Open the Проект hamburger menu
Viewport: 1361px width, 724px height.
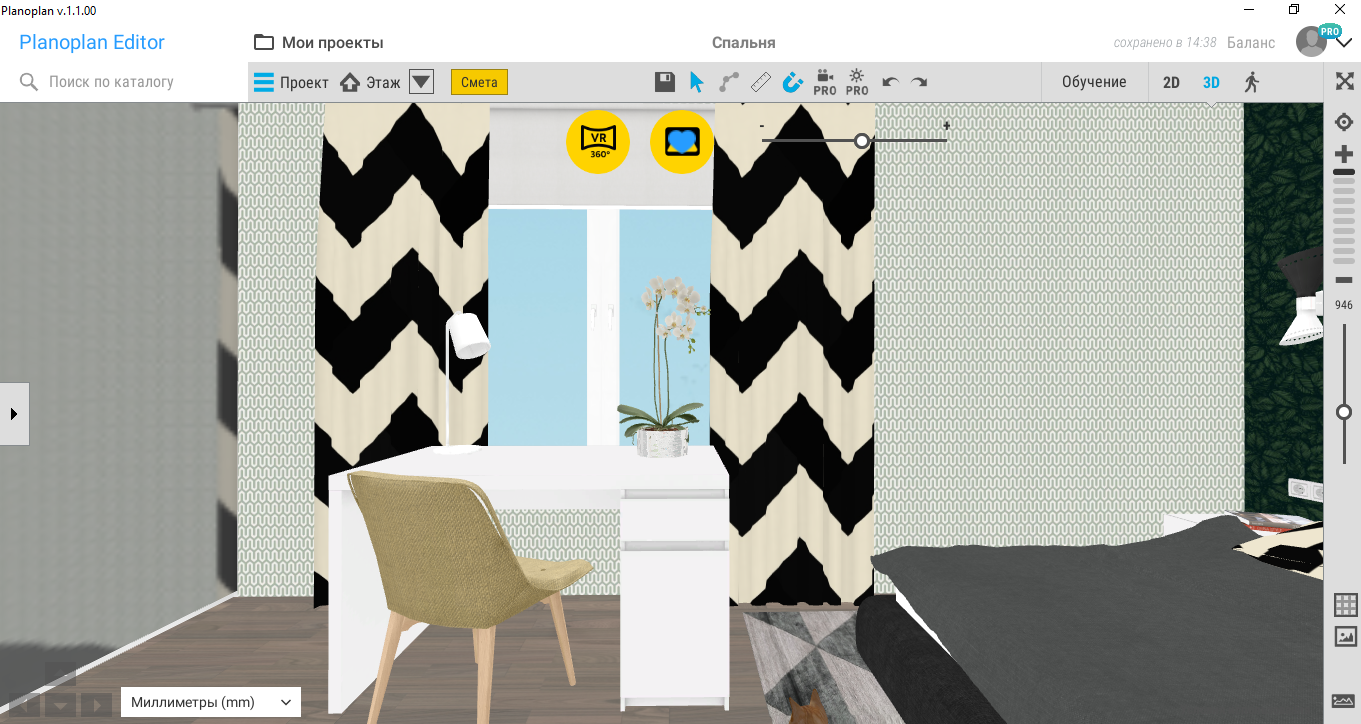pos(291,82)
